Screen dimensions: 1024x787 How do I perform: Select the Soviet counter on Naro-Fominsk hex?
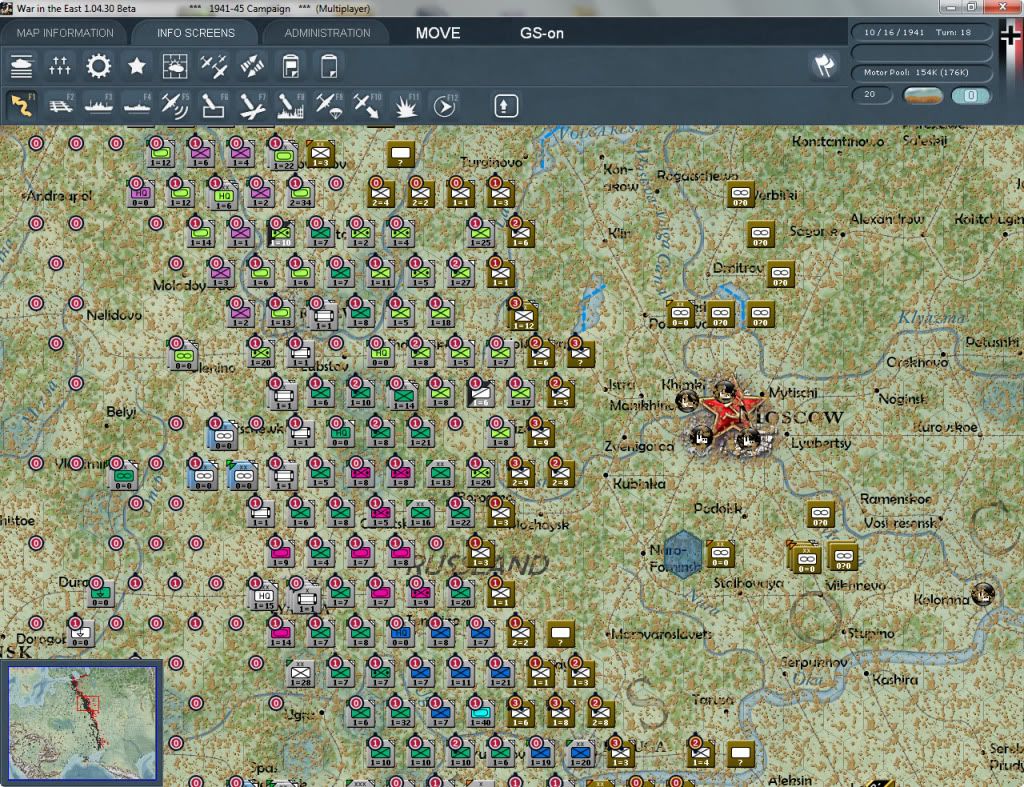pos(720,553)
